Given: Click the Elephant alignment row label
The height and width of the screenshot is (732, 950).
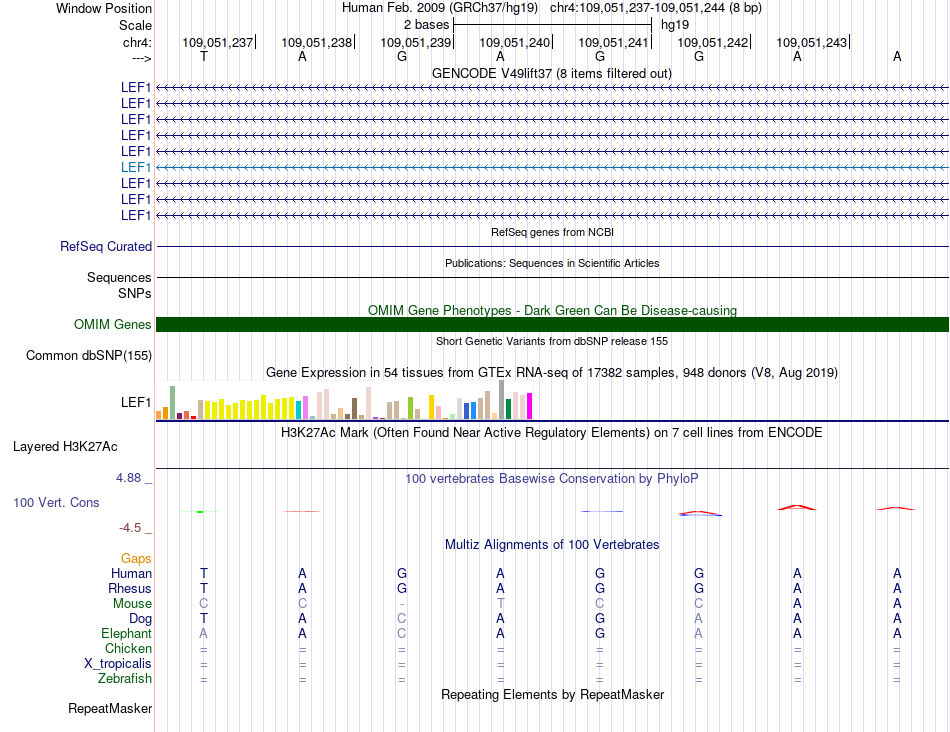Looking at the screenshot, I should [126, 633].
